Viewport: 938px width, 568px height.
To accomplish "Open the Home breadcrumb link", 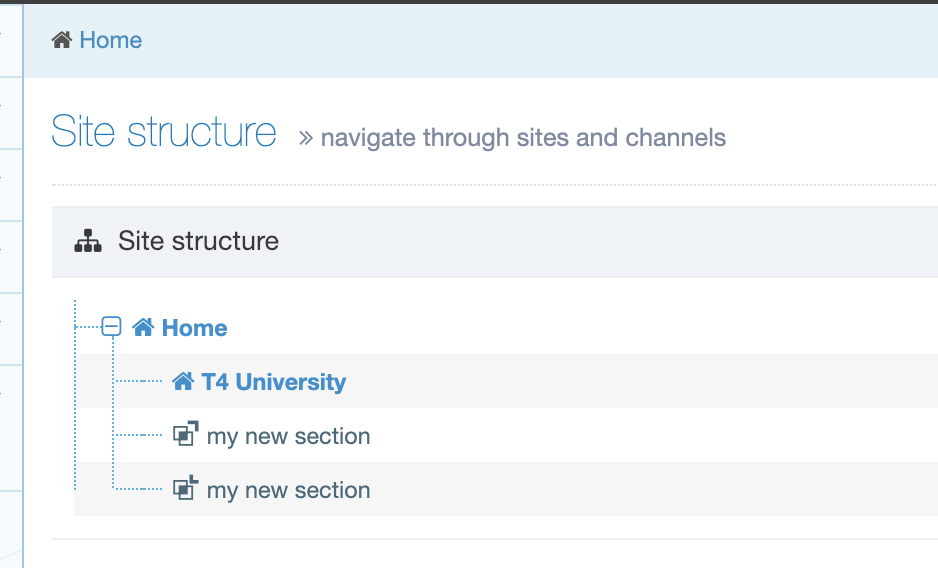I will [110, 40].
